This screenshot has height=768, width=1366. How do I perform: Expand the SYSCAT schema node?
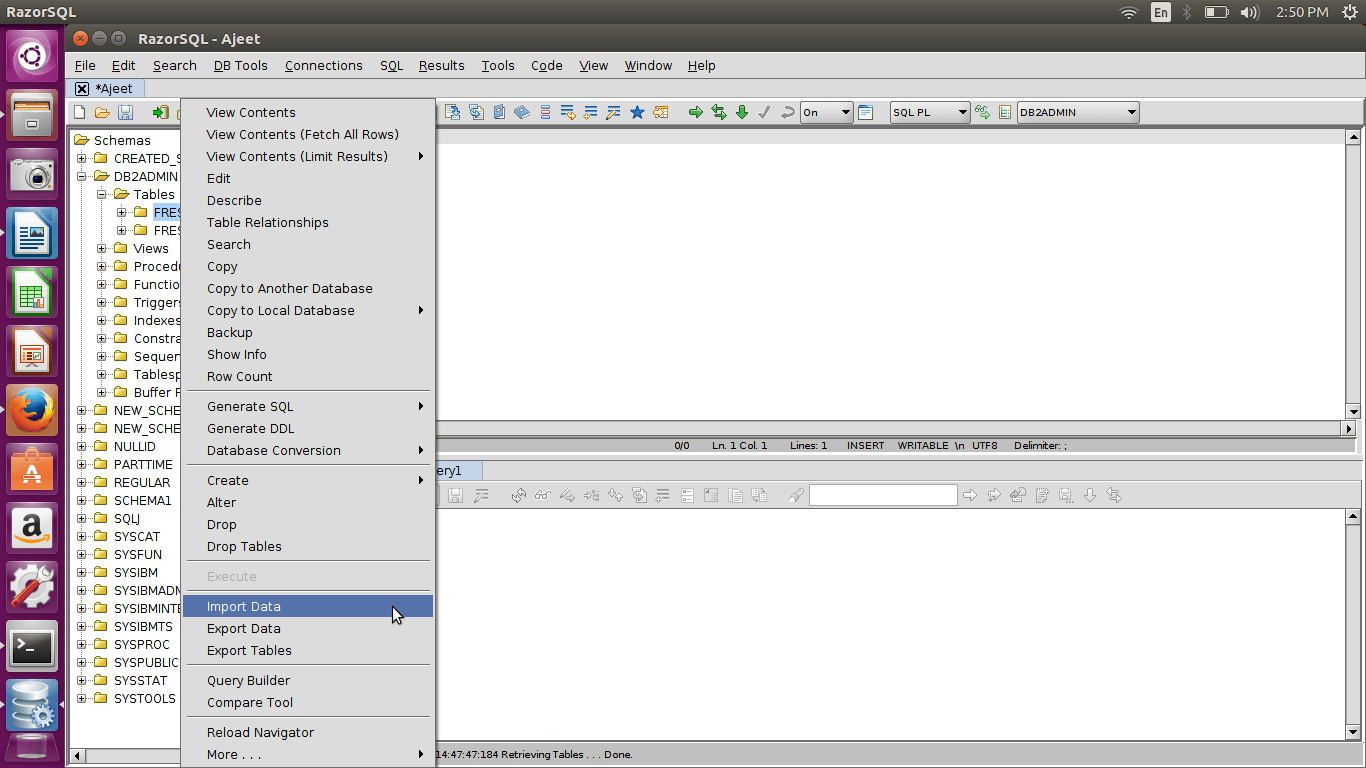pos(82,536)
